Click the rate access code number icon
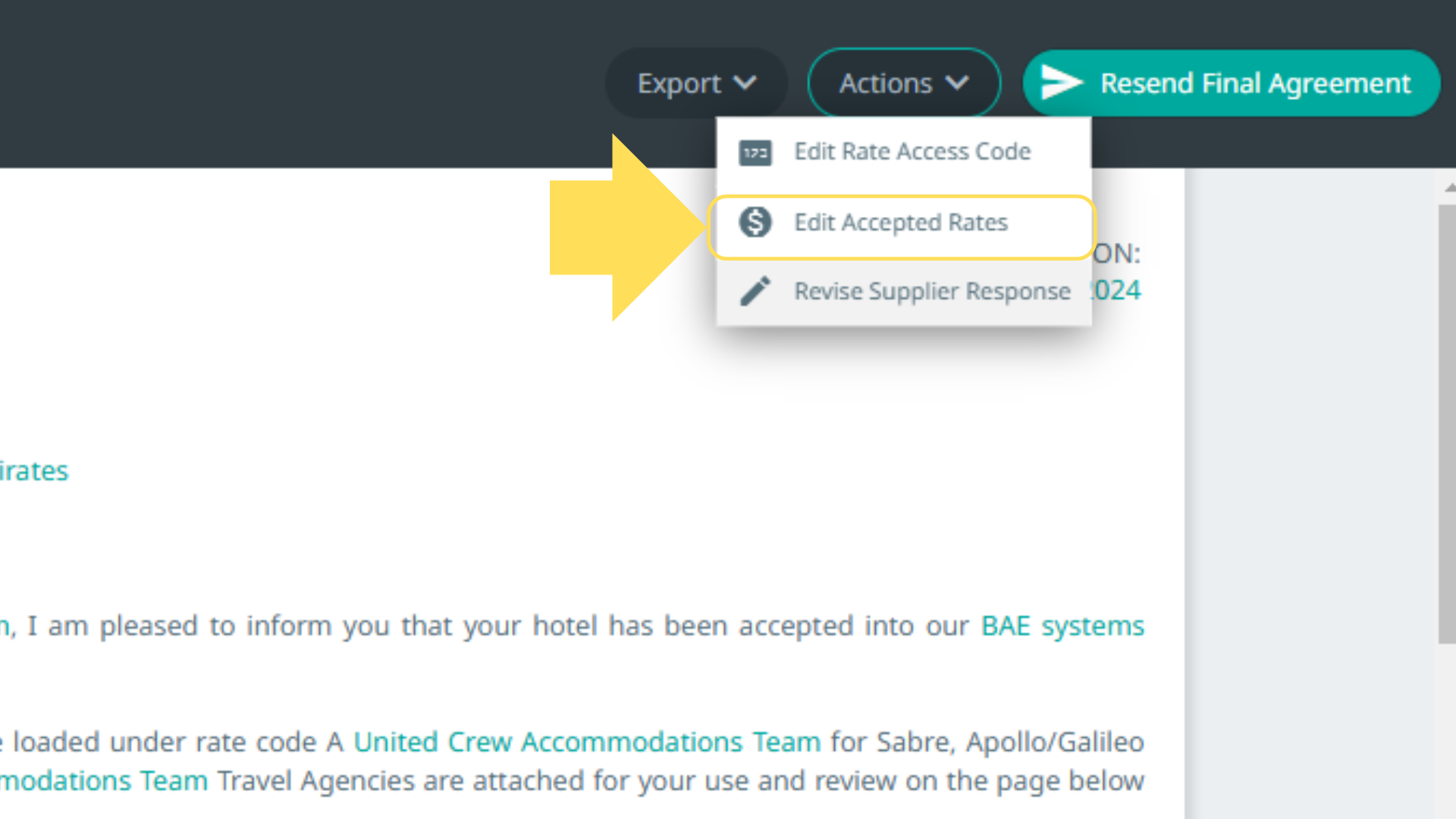The image size is (1456, 819). coord(755,152)
